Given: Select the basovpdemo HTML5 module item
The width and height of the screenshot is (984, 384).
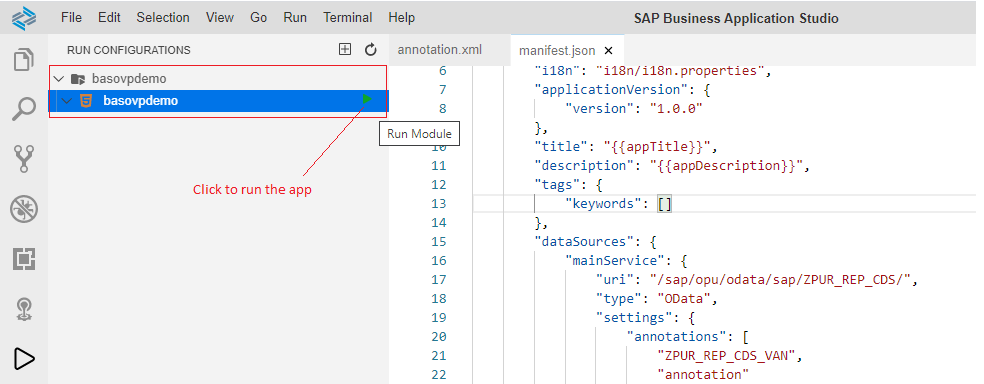Looking at the screenshot, I should point(218,100).
